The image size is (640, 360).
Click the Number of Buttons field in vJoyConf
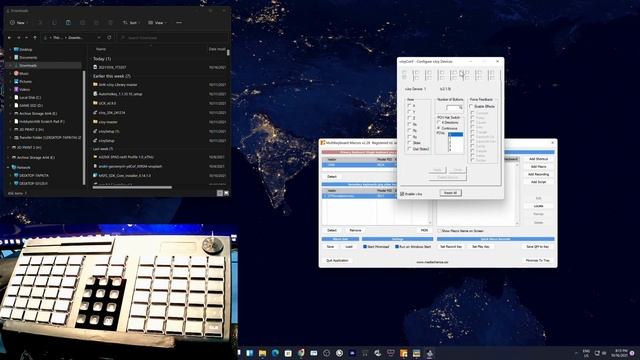tap(454, 108)
